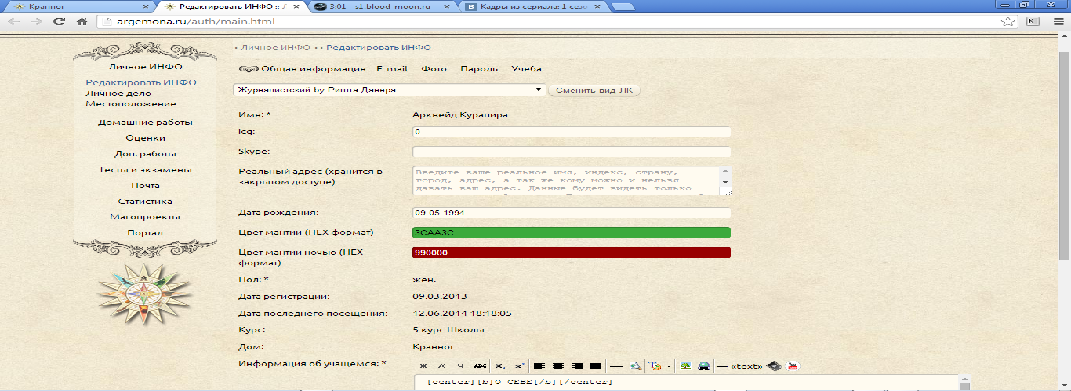Expand the personal cabinet style dropdown

(389, 90)
